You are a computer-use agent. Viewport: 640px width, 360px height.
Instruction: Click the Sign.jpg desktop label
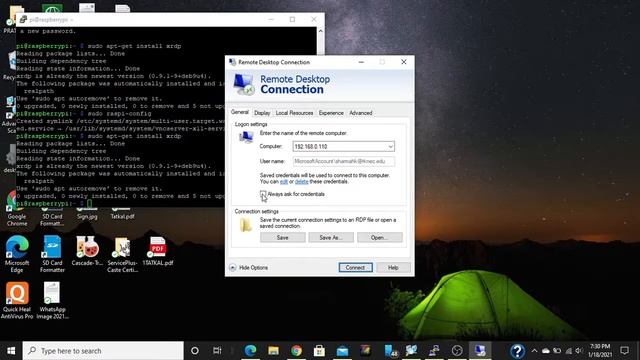click(x=87, y=217)
